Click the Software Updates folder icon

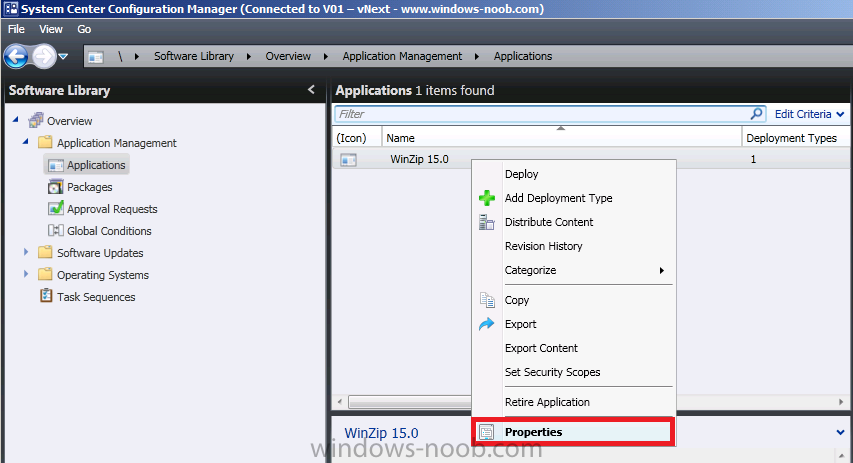(x=45, y=252)
